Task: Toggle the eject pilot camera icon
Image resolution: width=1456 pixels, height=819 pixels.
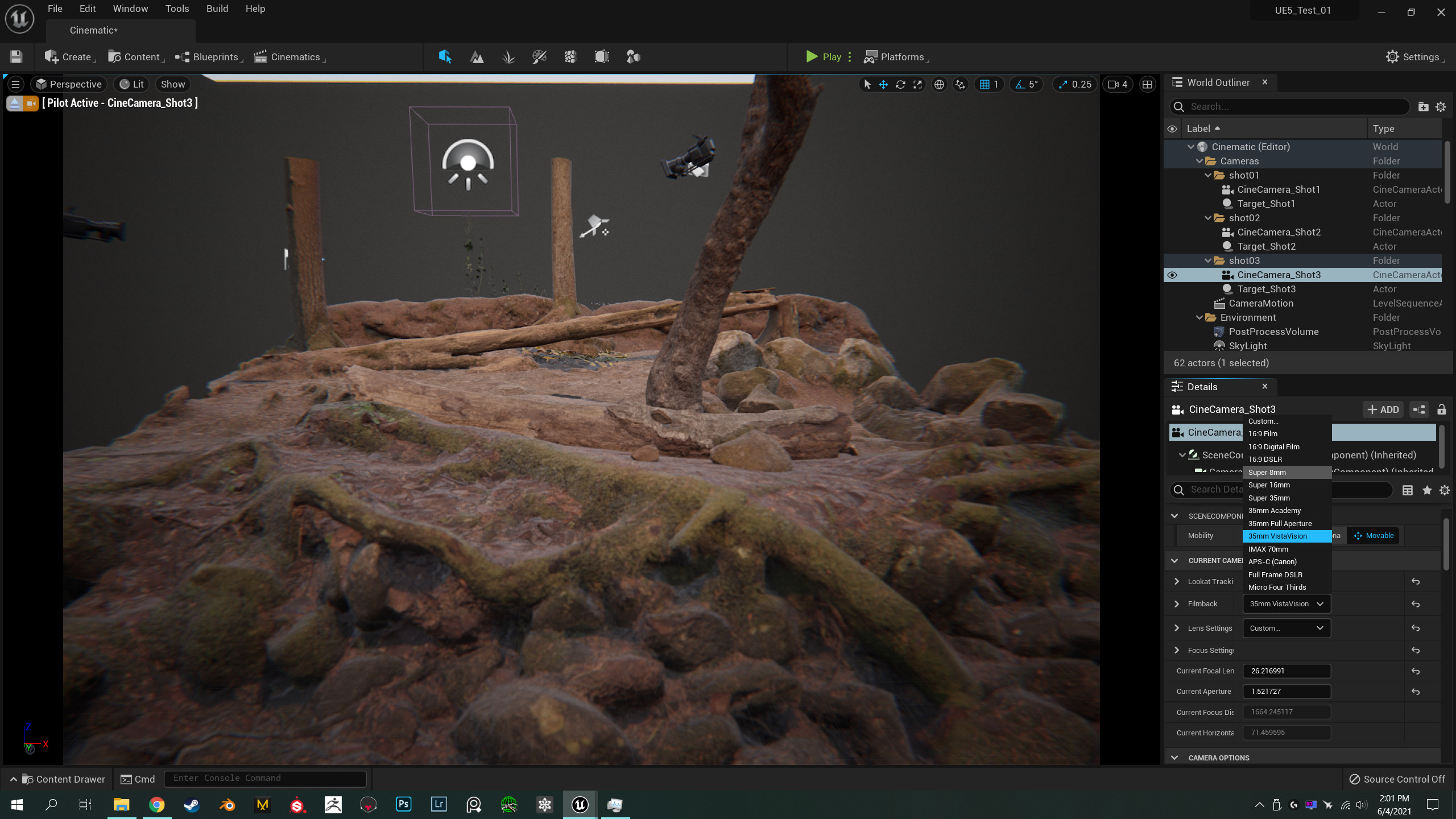Action: [x=15, y=104]
